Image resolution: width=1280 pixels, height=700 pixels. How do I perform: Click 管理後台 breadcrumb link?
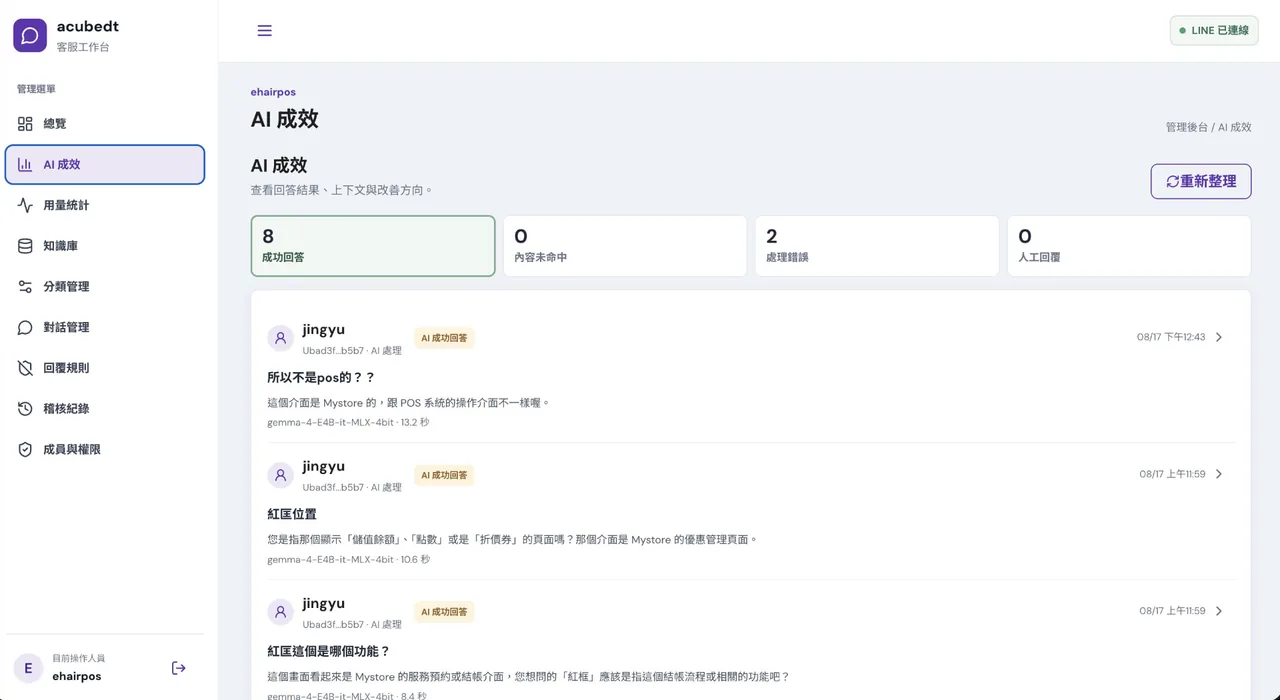(x=1187, y=127)
